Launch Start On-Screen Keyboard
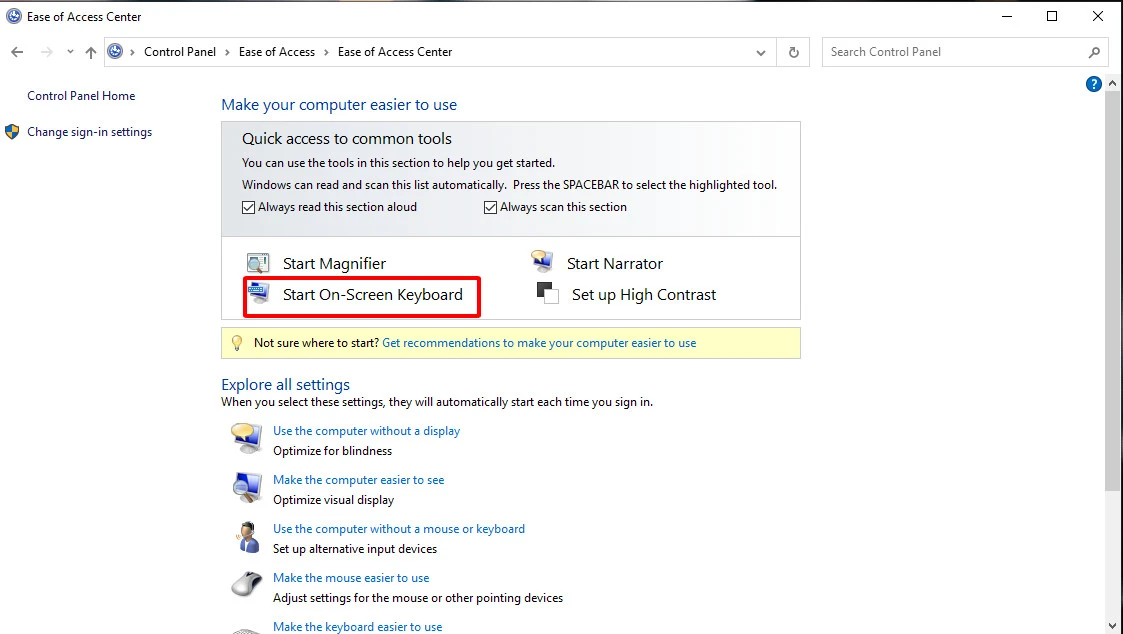 click(372, 294)
